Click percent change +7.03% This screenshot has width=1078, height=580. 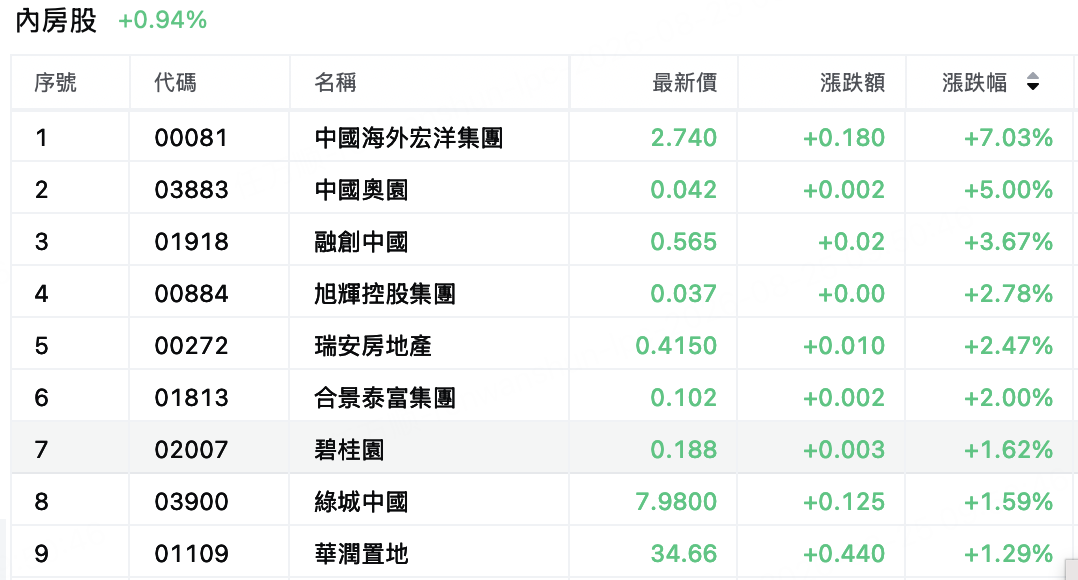click(x=1009, y=138)
